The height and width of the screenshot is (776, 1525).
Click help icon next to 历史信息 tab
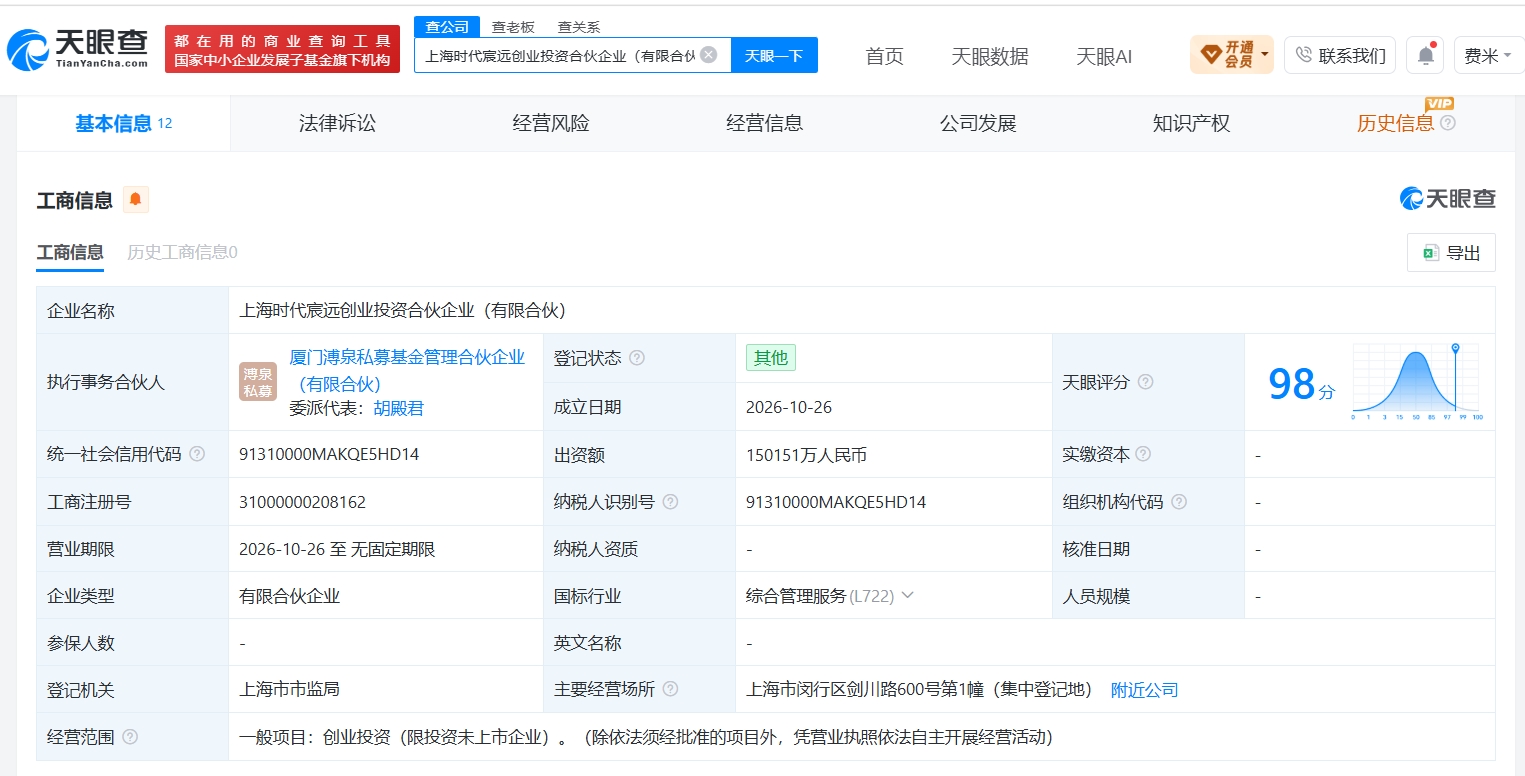[1448, 123]
